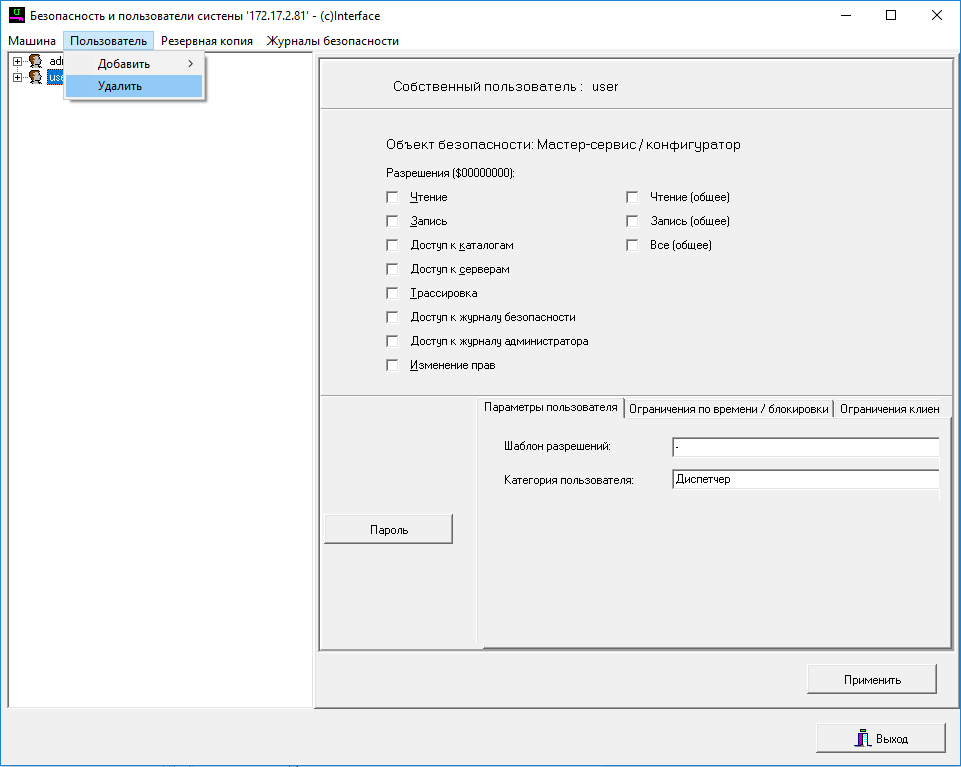Enable Все (общее) checkbox
This screenshot has height=767, width=961.
point(632,245)
